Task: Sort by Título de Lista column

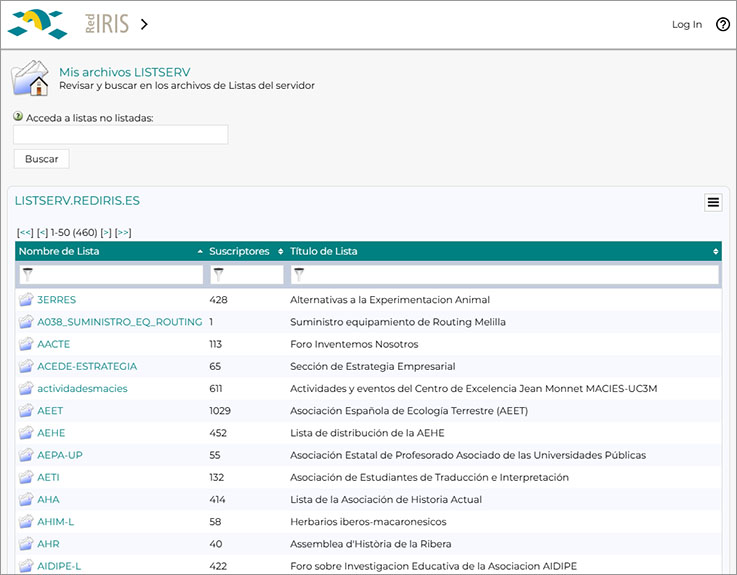Action: coord(504,251)
